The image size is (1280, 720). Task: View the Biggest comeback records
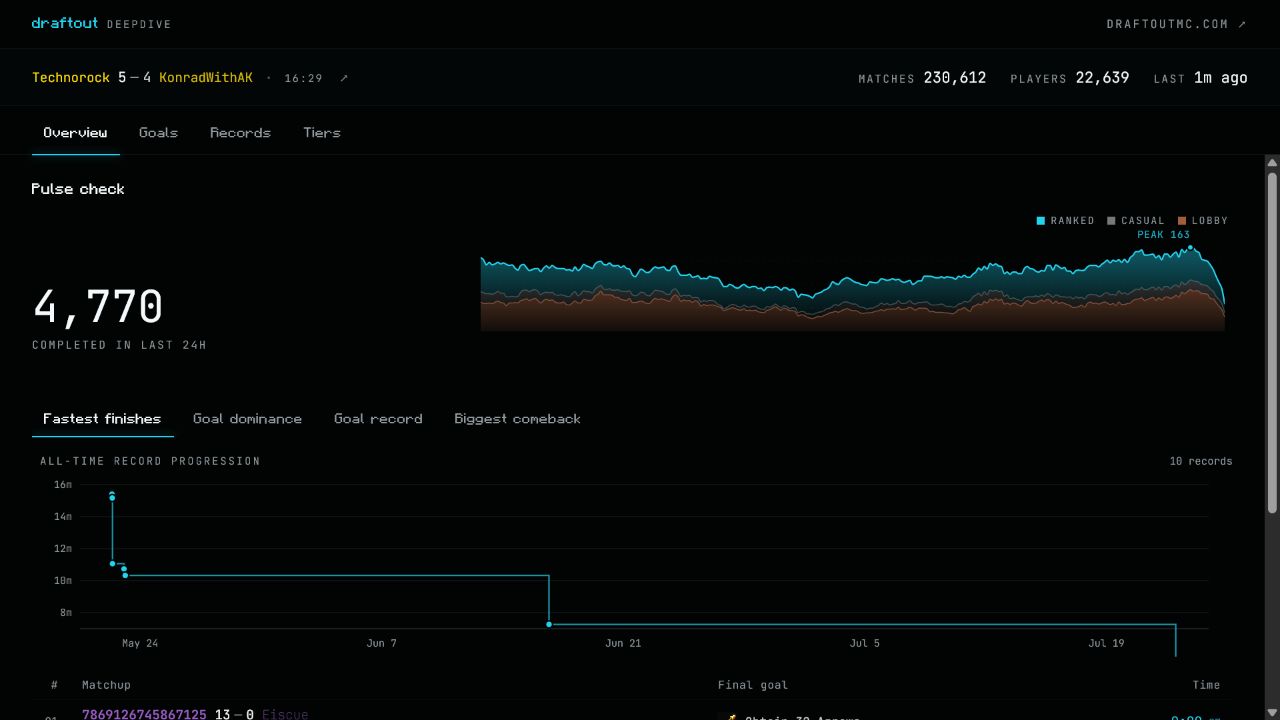tap(517, 419)
